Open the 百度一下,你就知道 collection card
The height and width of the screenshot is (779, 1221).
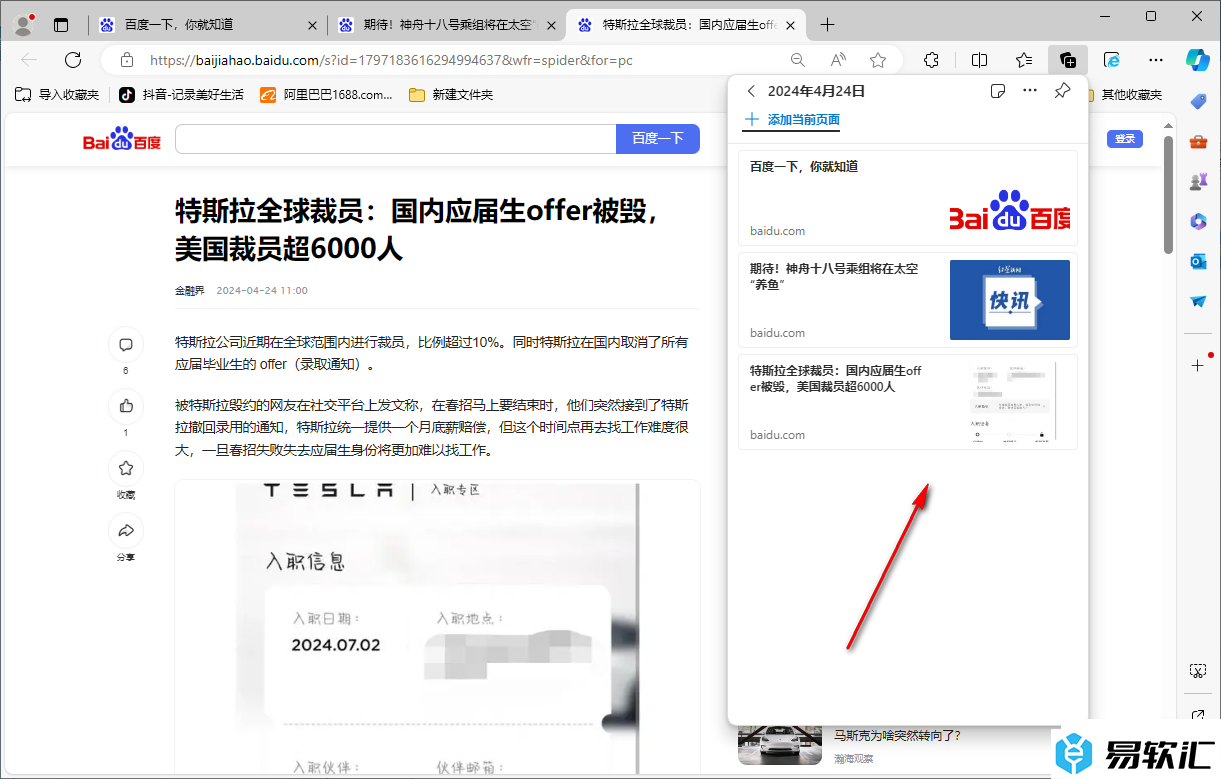point(908,198)
